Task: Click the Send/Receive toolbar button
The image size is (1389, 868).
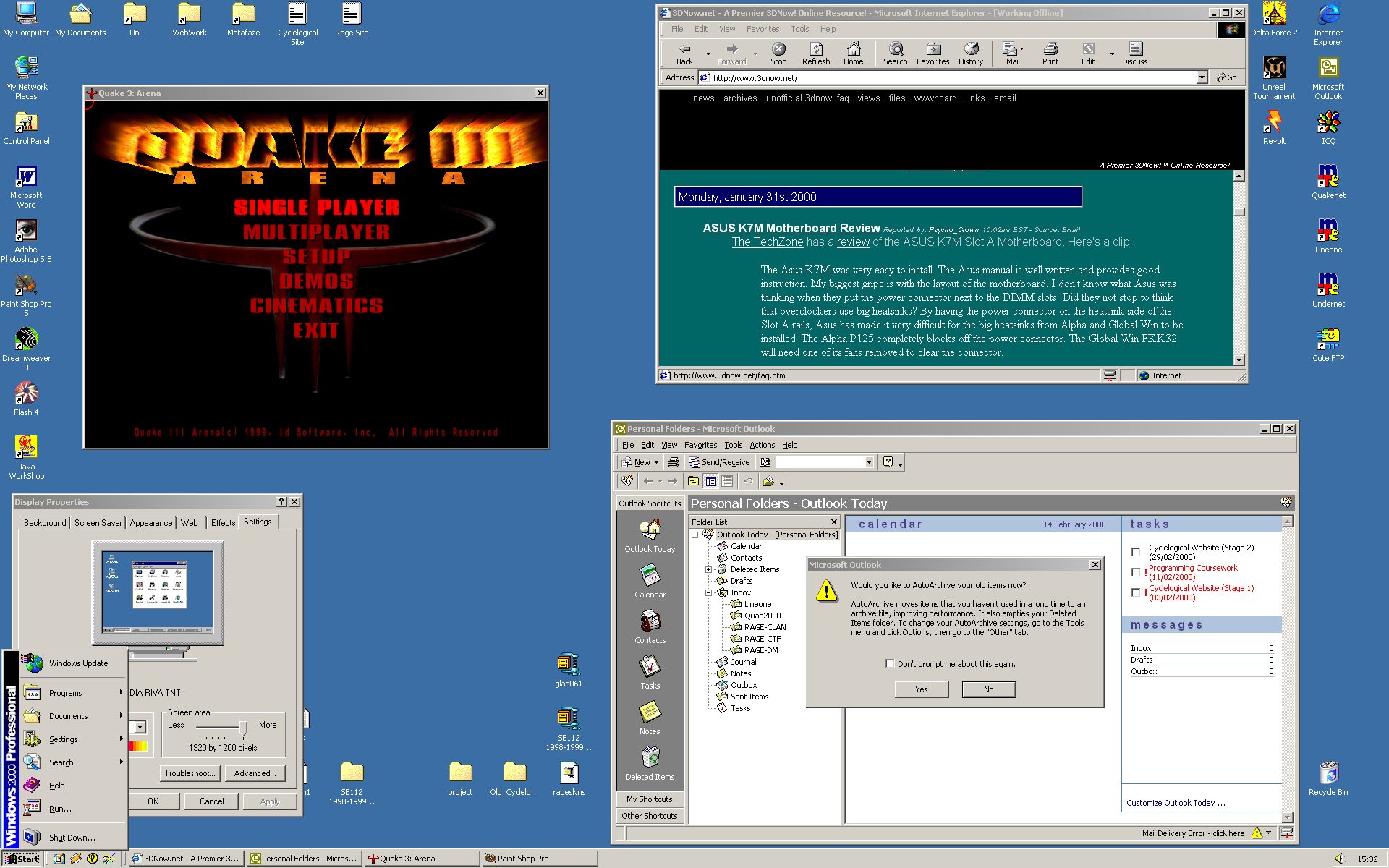Action: tap(719, 462)
